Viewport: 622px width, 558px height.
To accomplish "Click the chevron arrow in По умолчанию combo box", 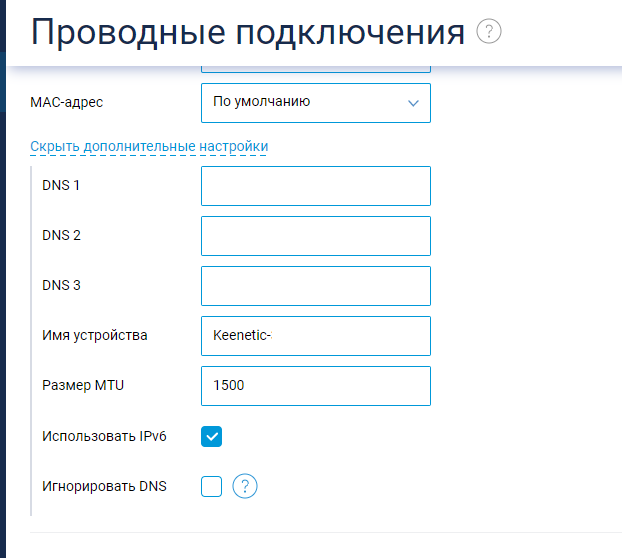I will click(414, 102).
